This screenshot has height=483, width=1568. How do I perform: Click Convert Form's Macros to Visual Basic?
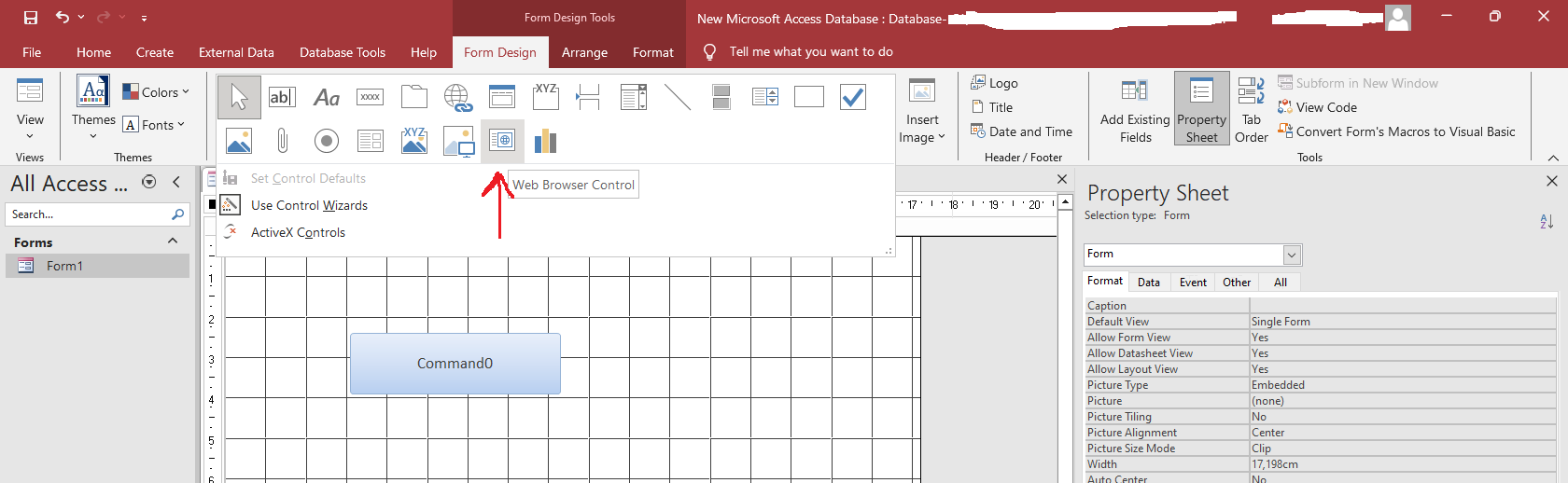click(x=1396, y=131)
